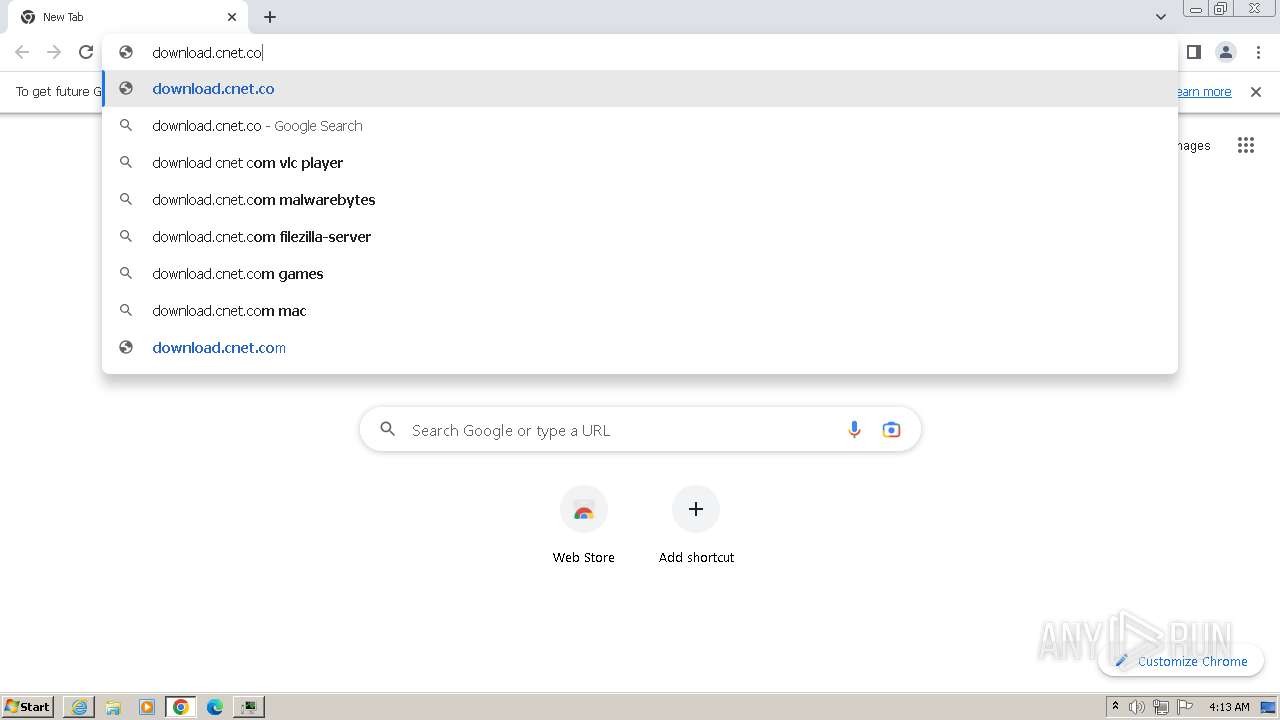Pick the vlc player suggestion
1280x720 pixels.
coord(640,163)
